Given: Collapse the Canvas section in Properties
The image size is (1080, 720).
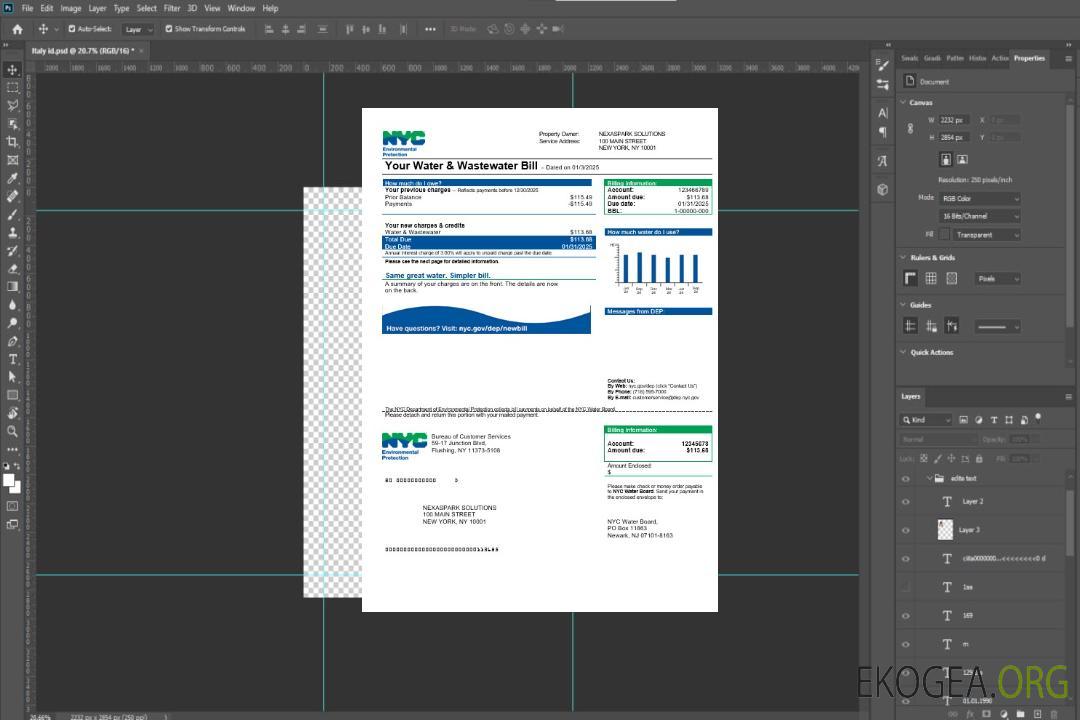Looking at the screenshot, I should (x=903, y=102).
